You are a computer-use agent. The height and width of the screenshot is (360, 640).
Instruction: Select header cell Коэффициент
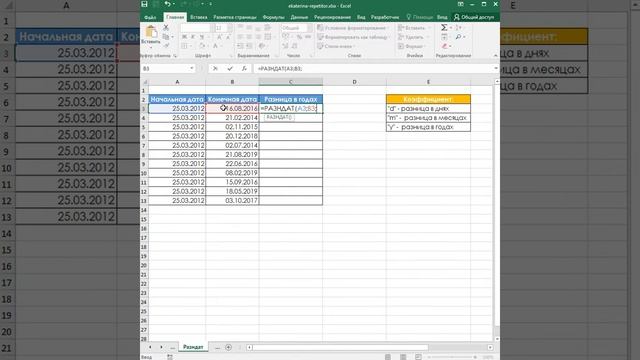click(x=428, y=99)
